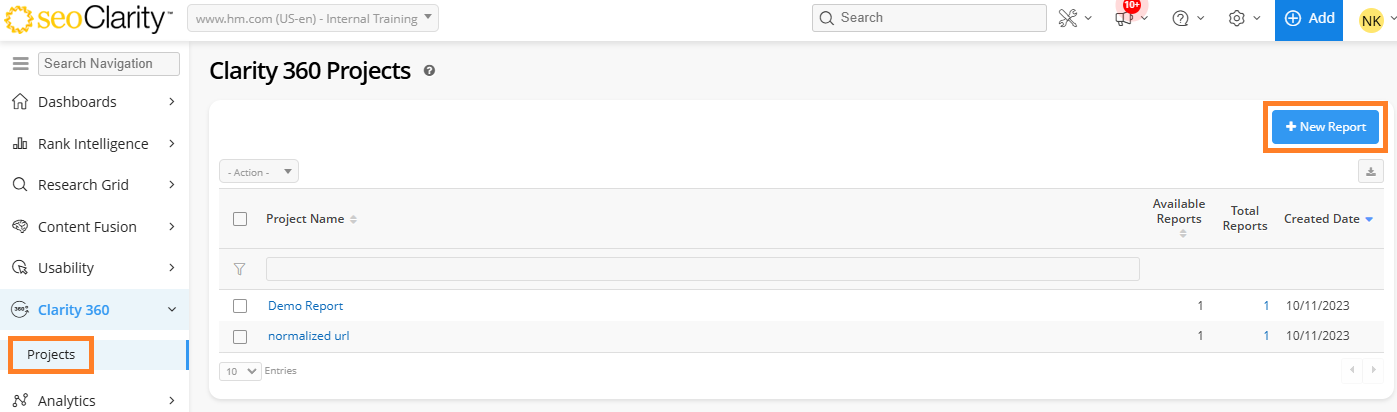This screenshot has height=412, width=1397.
Task: Click the New Report button
Action: click(x=1325, y=127)
